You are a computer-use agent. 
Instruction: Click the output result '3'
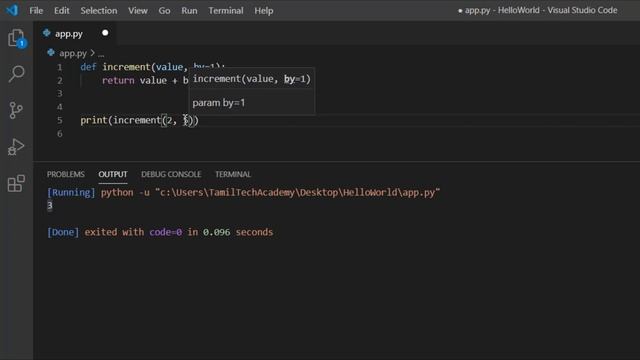(50, 205)
